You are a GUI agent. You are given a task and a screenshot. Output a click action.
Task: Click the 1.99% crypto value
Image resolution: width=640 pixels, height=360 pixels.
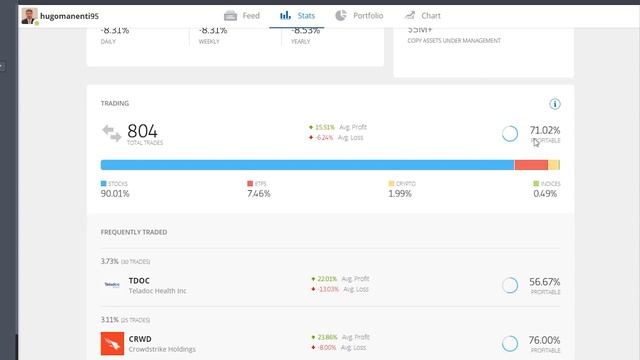[400, 194]
